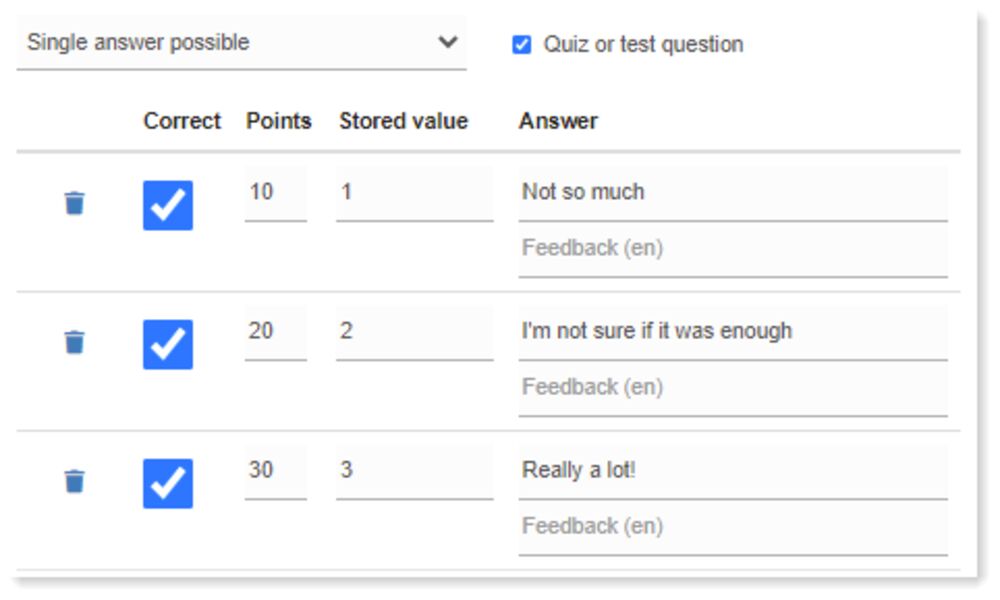This screenshot has height=600, width=1000.
Task: Click Points field containing 30
Action: tap(275, 470)
